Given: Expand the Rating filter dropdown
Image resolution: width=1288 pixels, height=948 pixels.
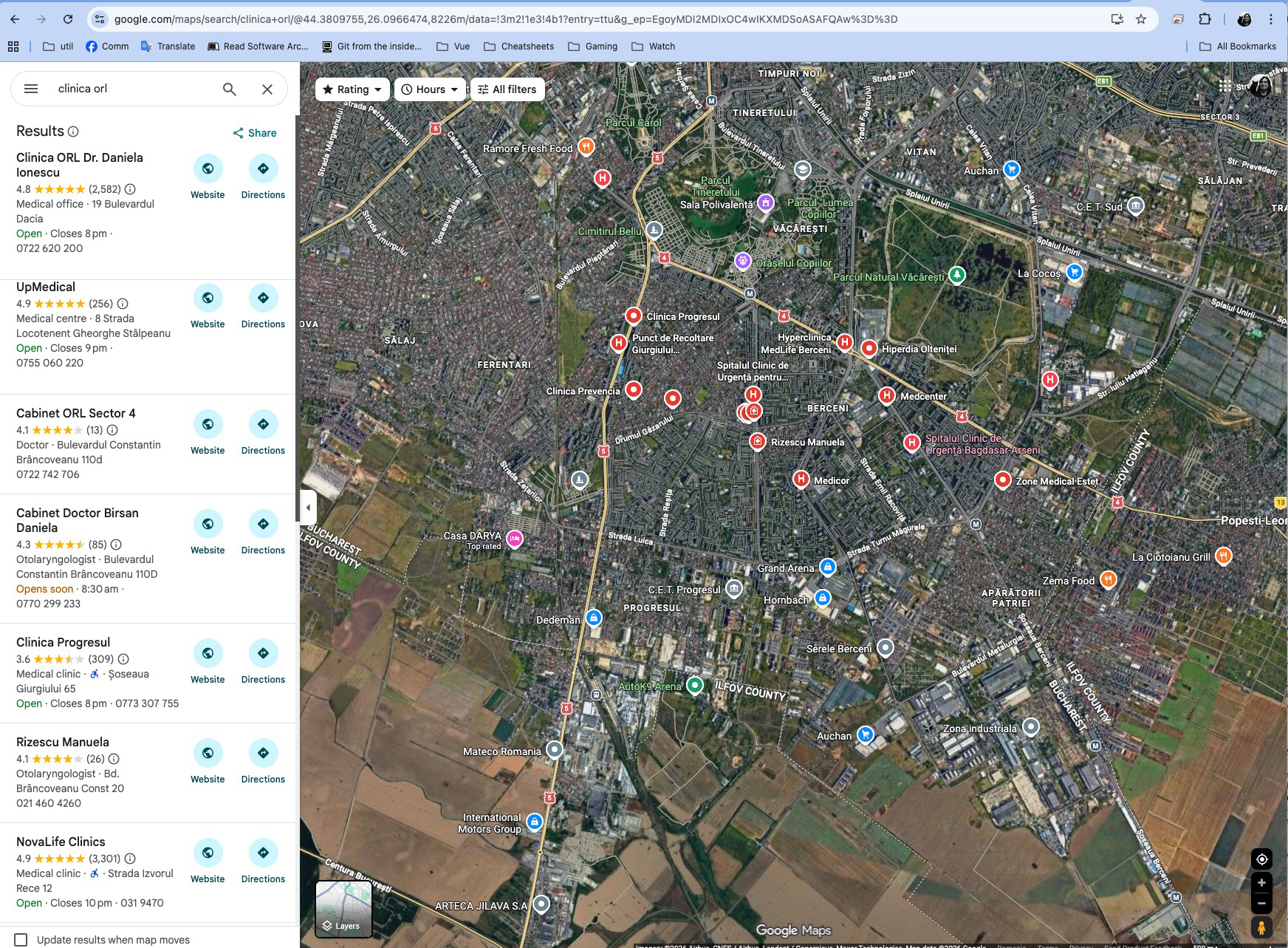Looking at the screenshot, I should pyautogui.click(x=352, y=89).
